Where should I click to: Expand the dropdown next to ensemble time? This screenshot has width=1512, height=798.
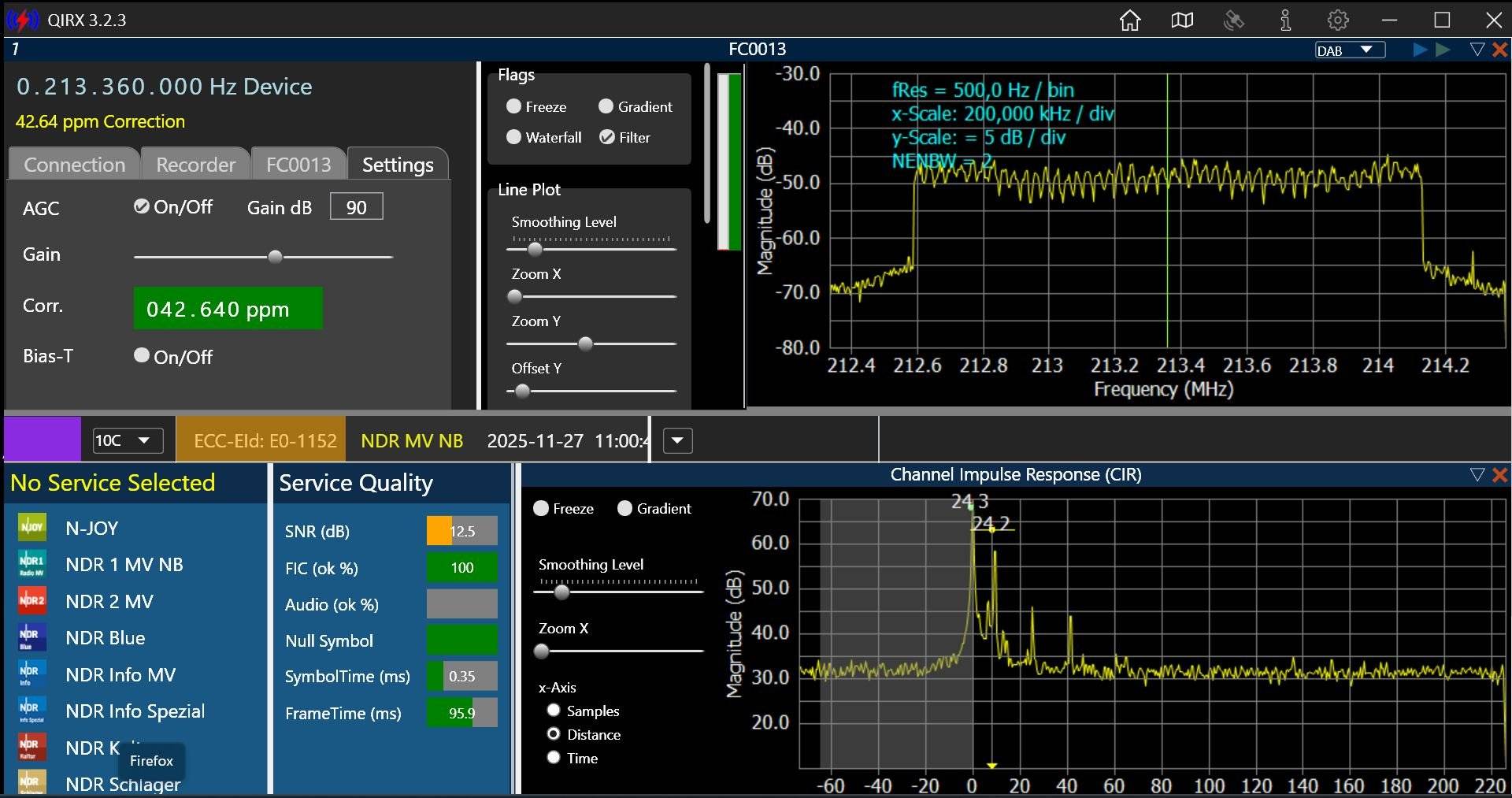[x=677, y=440]
